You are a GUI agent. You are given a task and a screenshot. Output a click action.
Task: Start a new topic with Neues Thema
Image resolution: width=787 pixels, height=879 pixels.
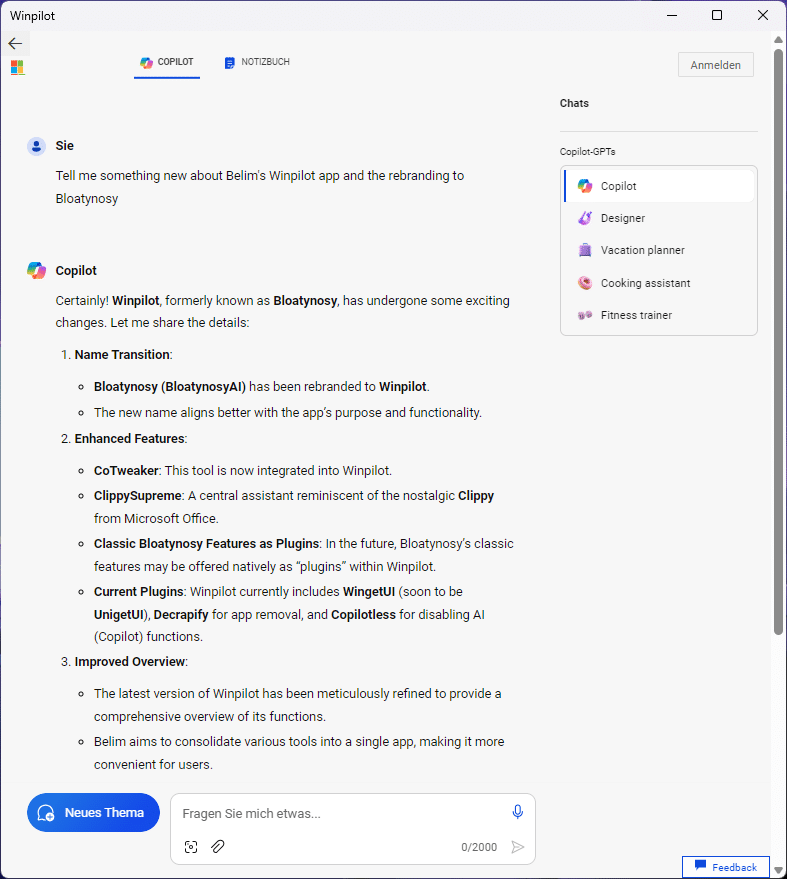point(93,812)
